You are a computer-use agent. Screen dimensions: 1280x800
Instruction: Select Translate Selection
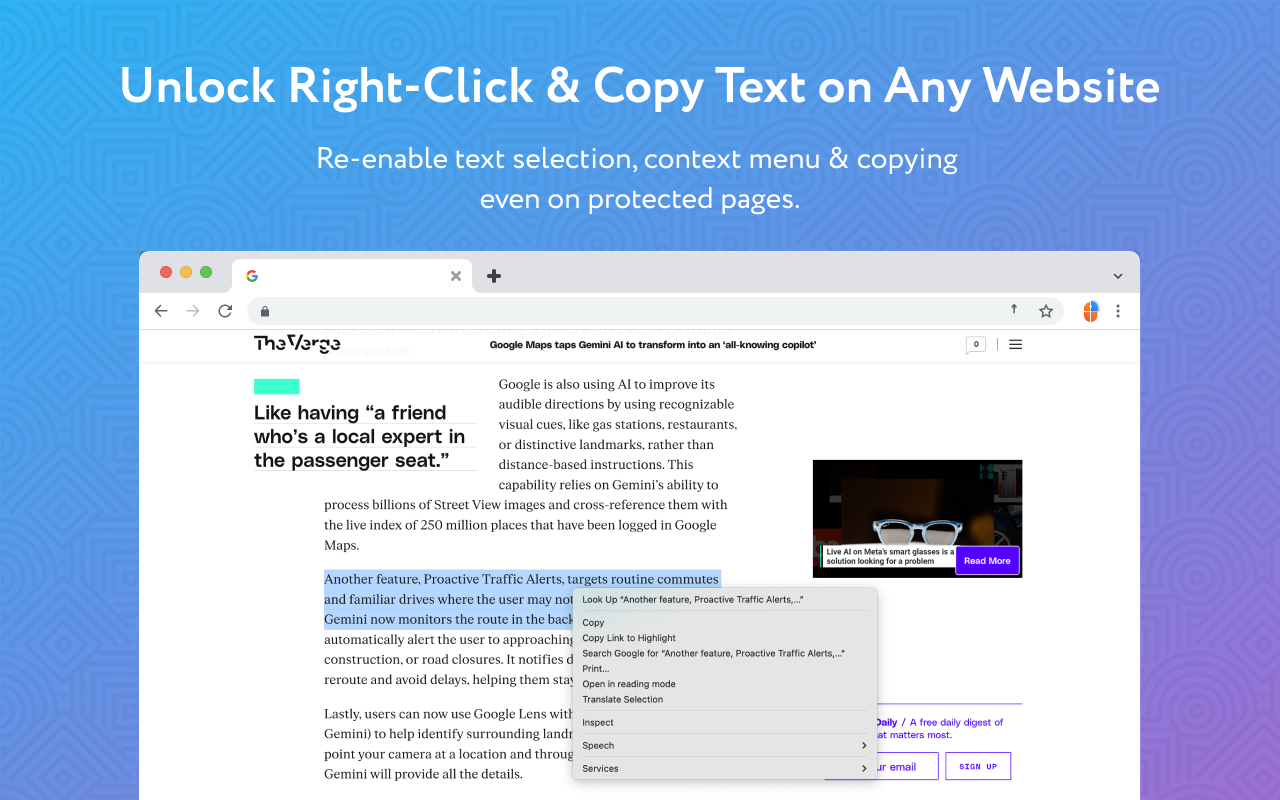point(725,700)
